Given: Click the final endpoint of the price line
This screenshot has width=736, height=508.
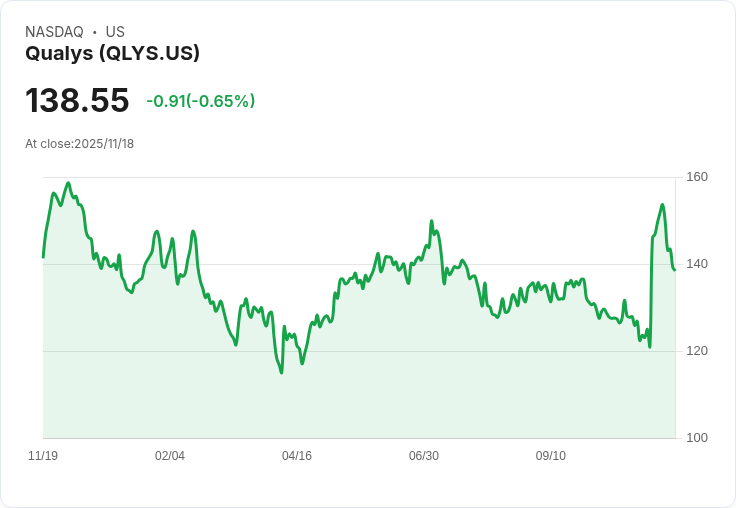Looking at the screenshot, I should (x=674, y=269).
